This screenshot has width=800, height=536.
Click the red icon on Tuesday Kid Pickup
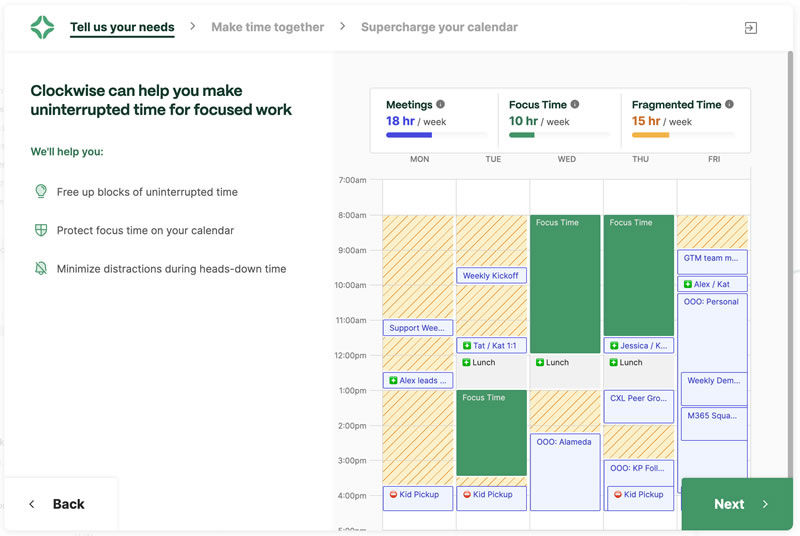[466, 494]
